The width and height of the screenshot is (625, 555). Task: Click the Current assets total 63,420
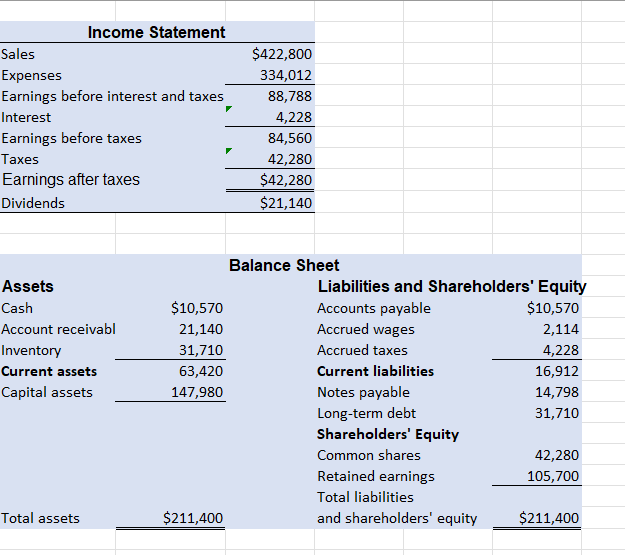(170, 371)
